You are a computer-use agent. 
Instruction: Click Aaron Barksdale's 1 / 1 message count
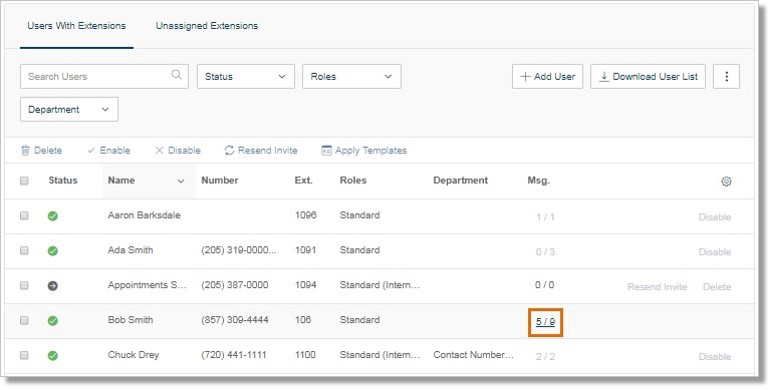[545, 217]
